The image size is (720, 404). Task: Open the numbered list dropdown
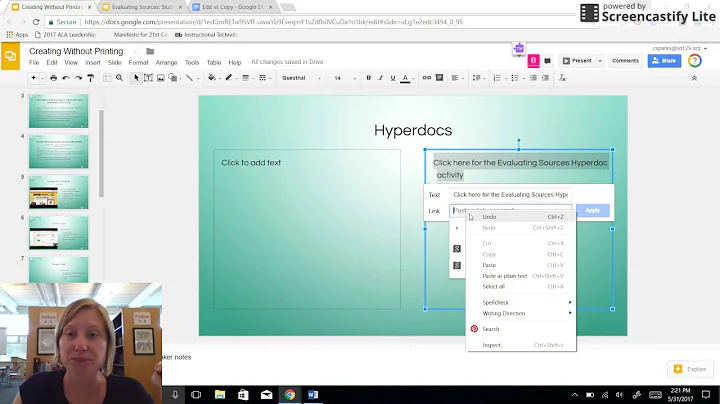tap(499, 78)
